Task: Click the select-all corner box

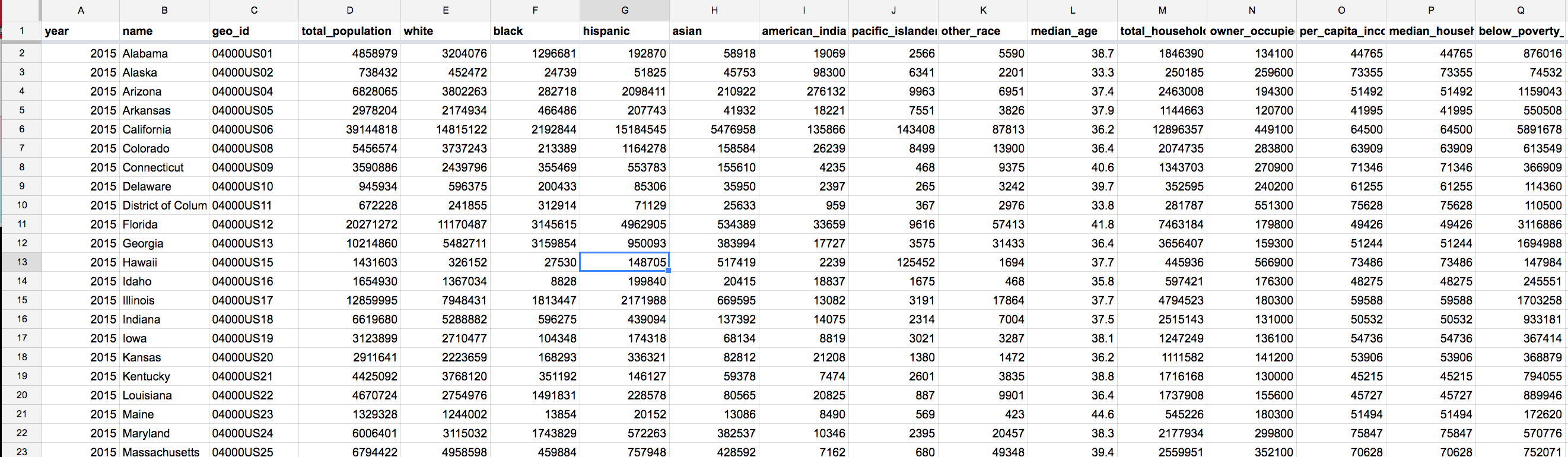Action: coord(21,10)
